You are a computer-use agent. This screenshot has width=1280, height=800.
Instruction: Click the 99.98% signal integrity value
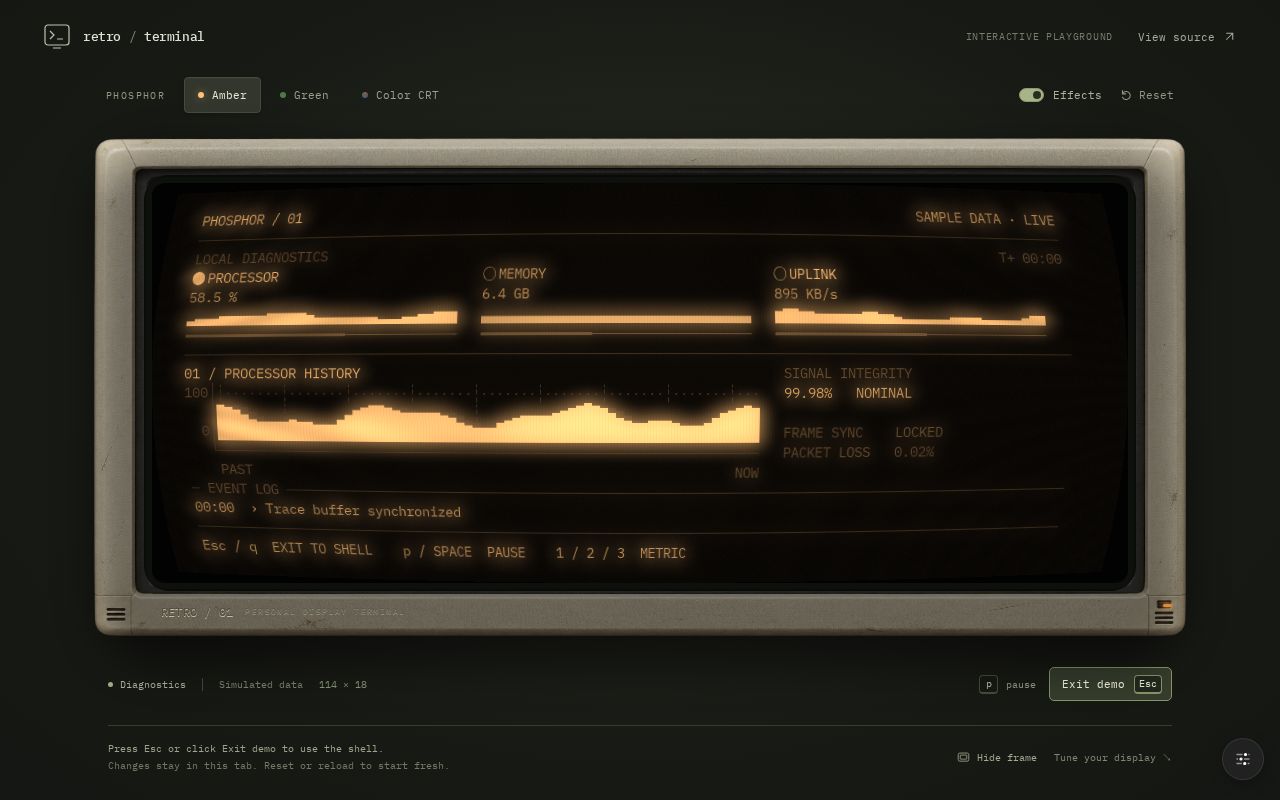pyautogui.click(x=808, y=393)
